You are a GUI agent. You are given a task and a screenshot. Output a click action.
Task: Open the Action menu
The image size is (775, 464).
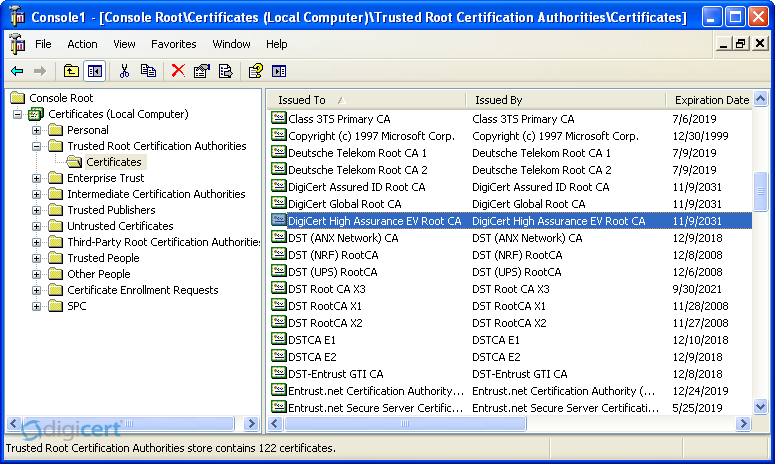pos(82,44)
